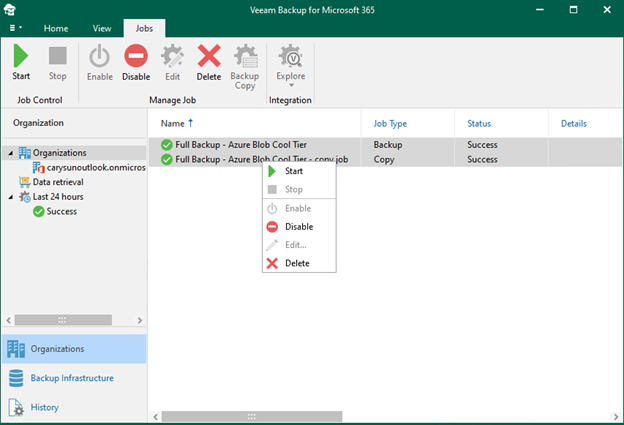This screenshot has width=624, height=425.
Task: Click Success status of the Copy job
Action: point(482,160)
